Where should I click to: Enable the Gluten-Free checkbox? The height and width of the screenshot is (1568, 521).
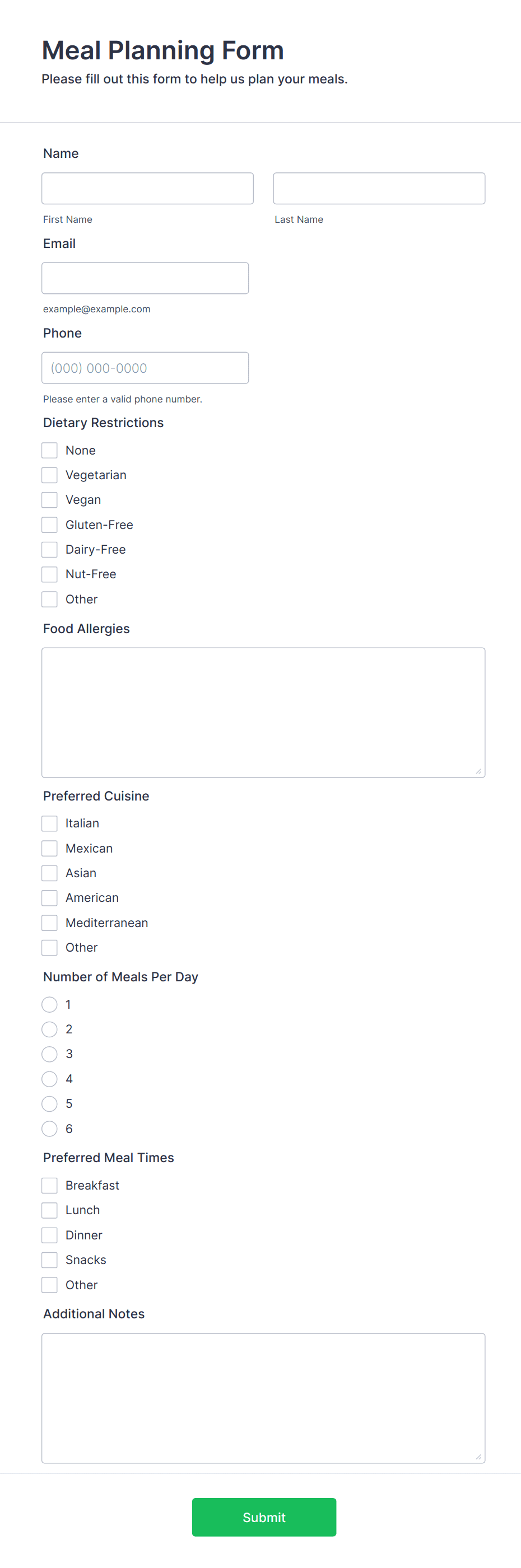pyautogui.click(x=49, y=524)
